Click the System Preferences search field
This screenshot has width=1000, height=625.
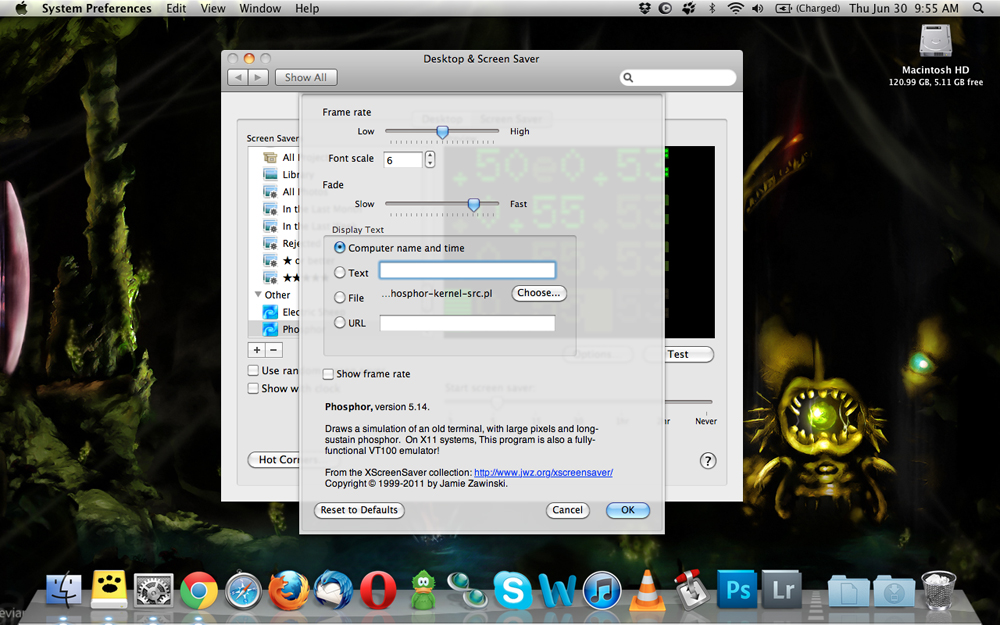678,77
